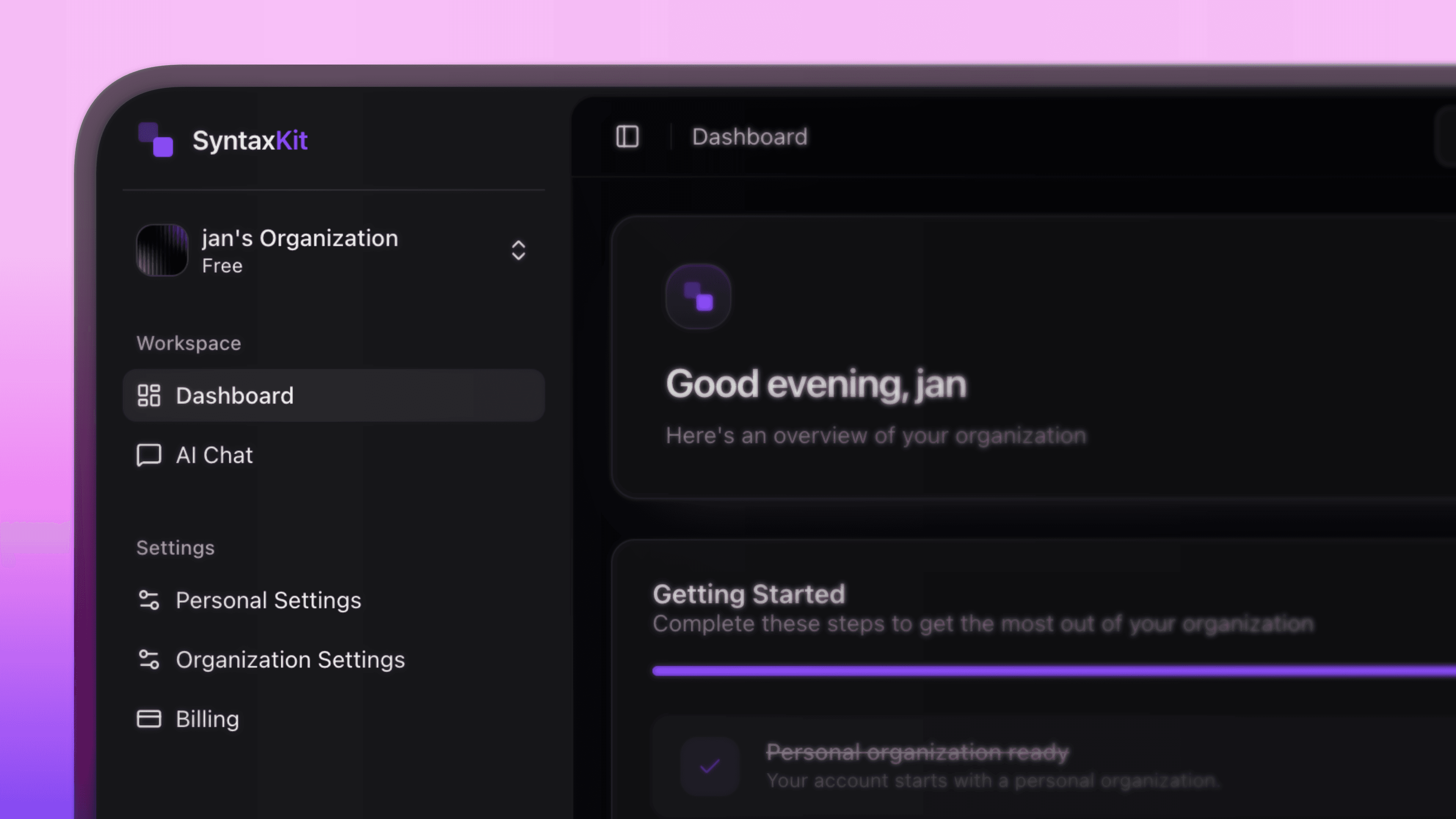Click the Organization Settings sliders icon

149,660
